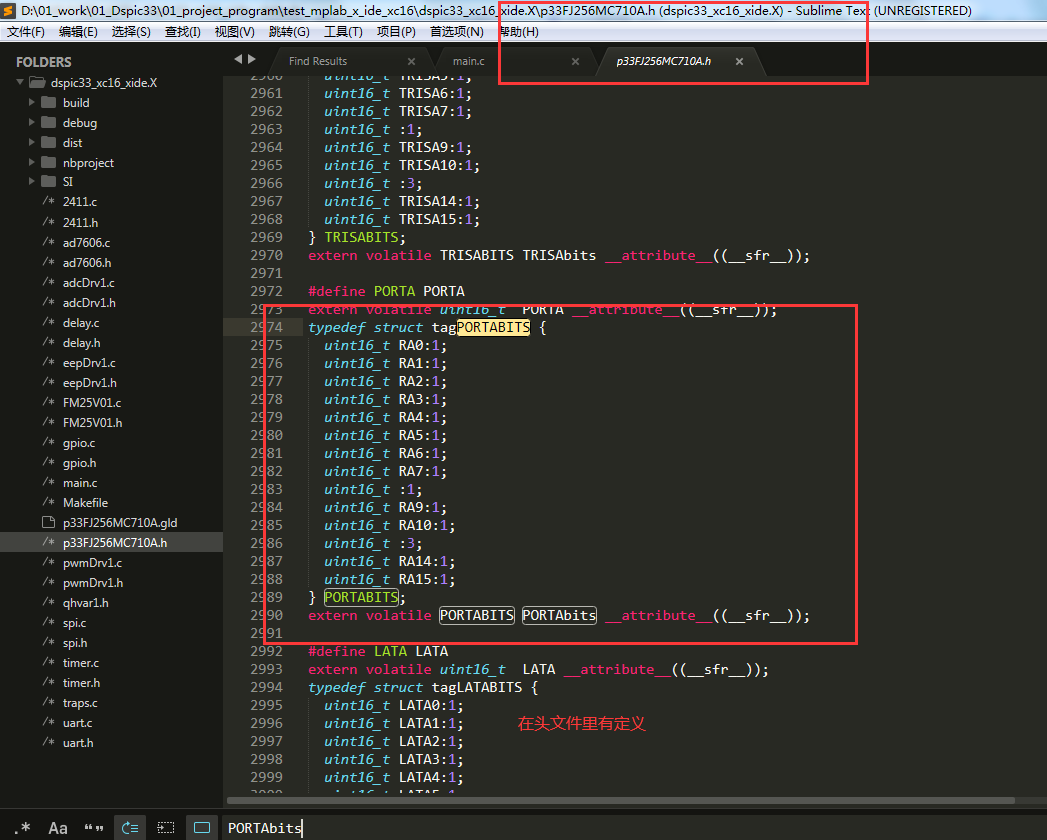Click the in-selection search icon
The width and height of the screenshot is (1047, 840).
tap(166, 827)
